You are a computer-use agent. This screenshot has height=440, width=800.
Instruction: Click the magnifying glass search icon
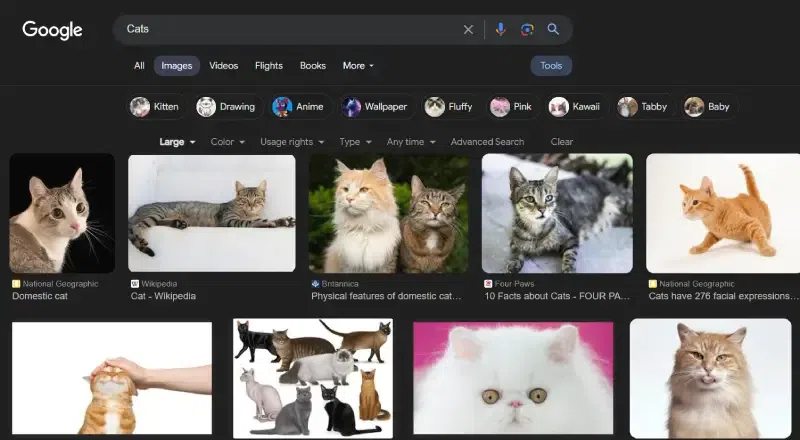[553, 29]
